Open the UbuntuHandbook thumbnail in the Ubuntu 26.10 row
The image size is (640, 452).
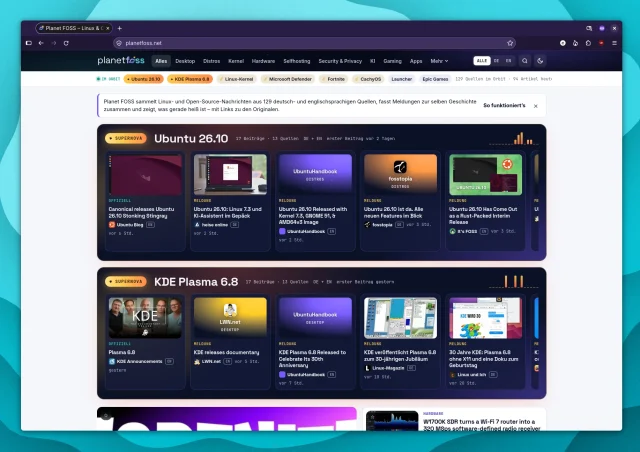[315, 174]
